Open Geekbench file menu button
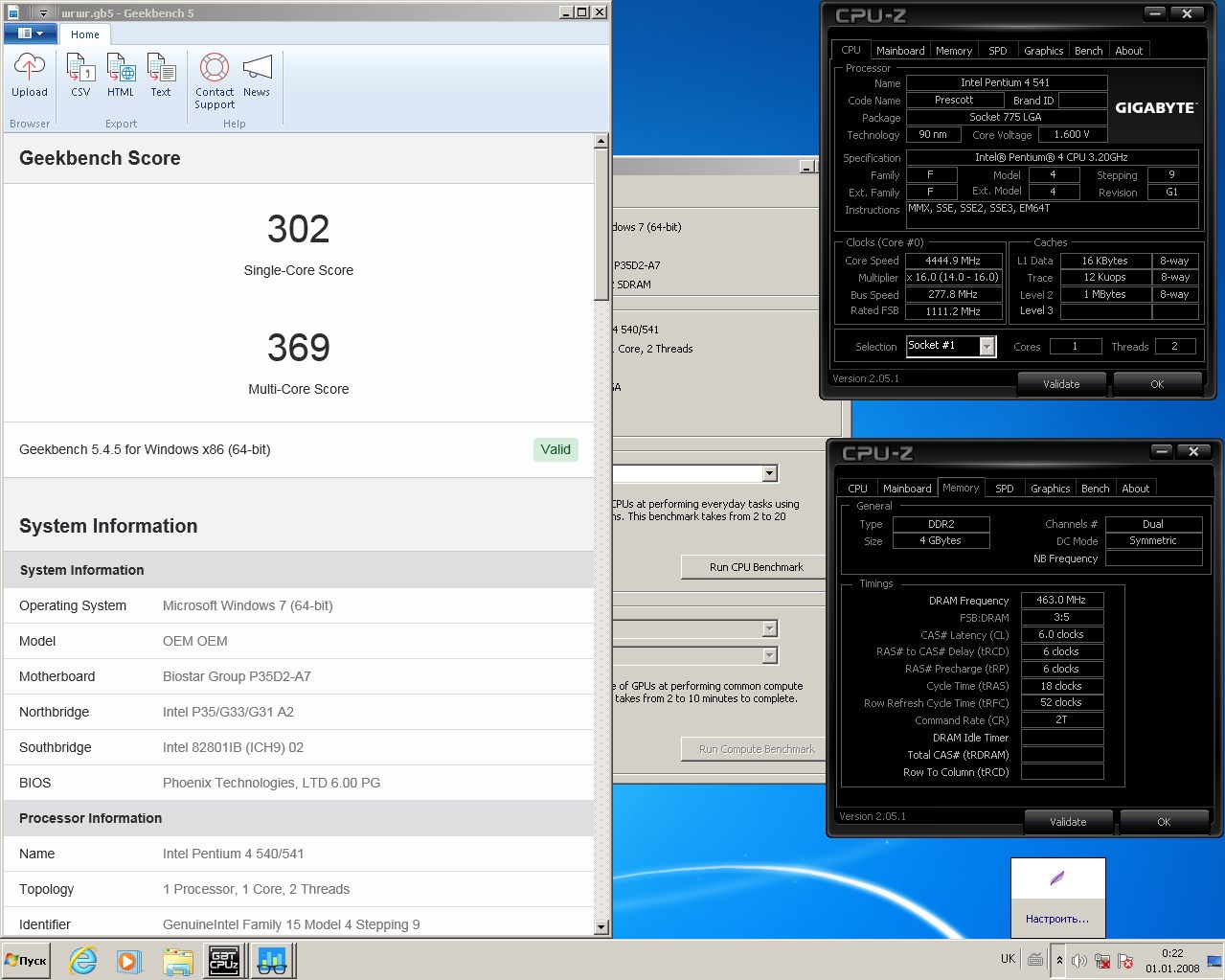This screenshot has width=1225, height=980. [31, 34]
